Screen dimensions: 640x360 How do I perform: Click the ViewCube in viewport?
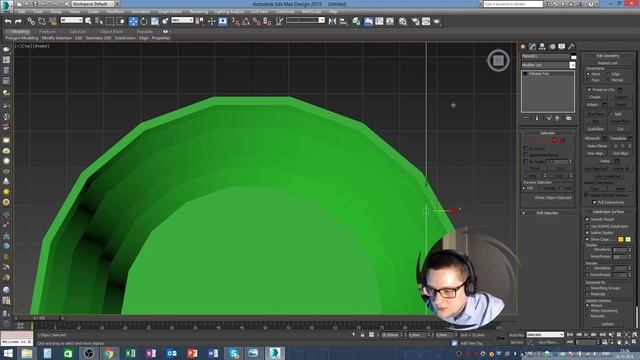coord(498,60)
